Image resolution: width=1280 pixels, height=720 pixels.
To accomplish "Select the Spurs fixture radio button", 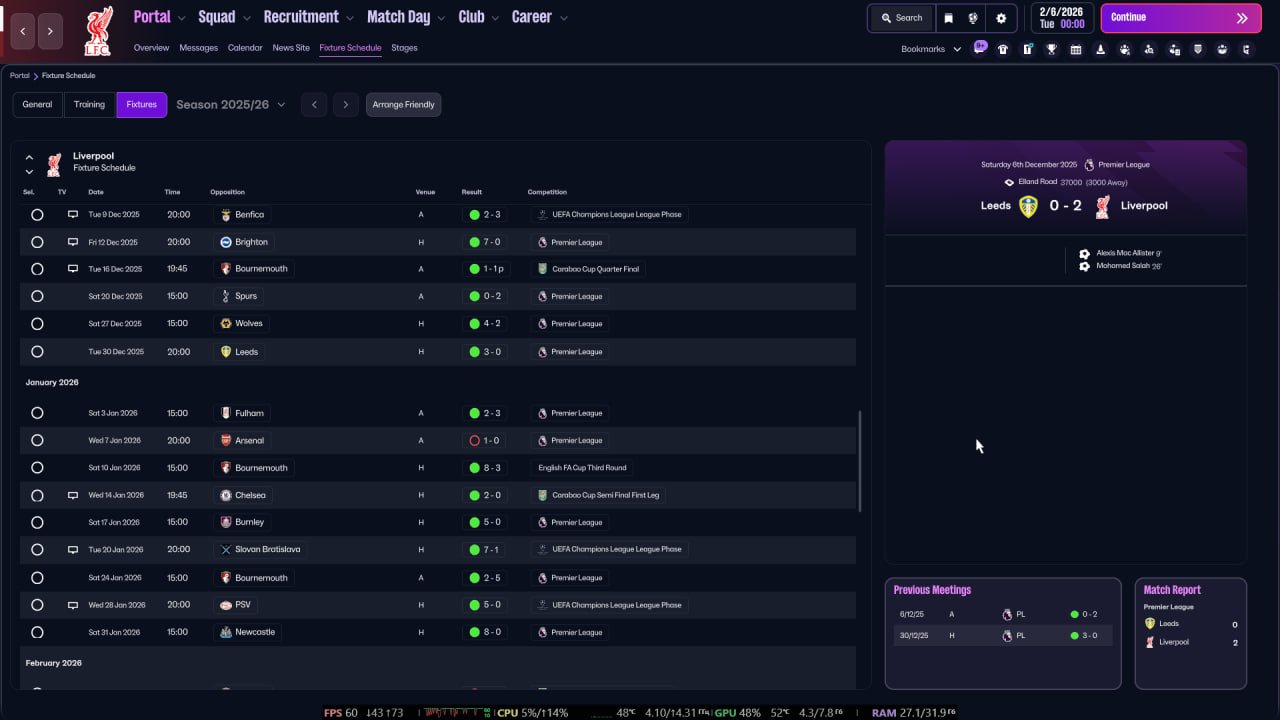I will click(x=37, y=296).
